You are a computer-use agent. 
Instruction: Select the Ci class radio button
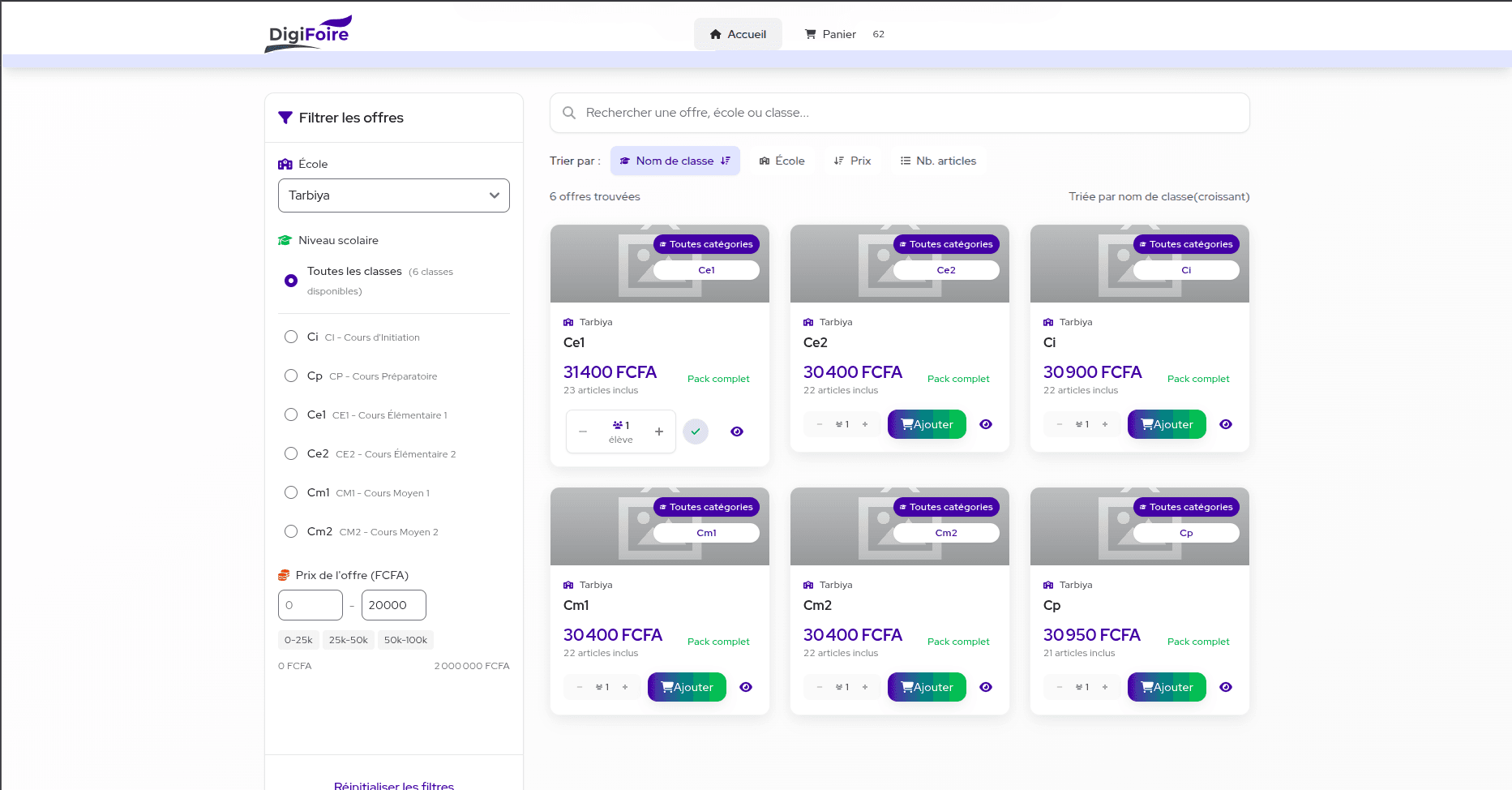pos(291,337)
